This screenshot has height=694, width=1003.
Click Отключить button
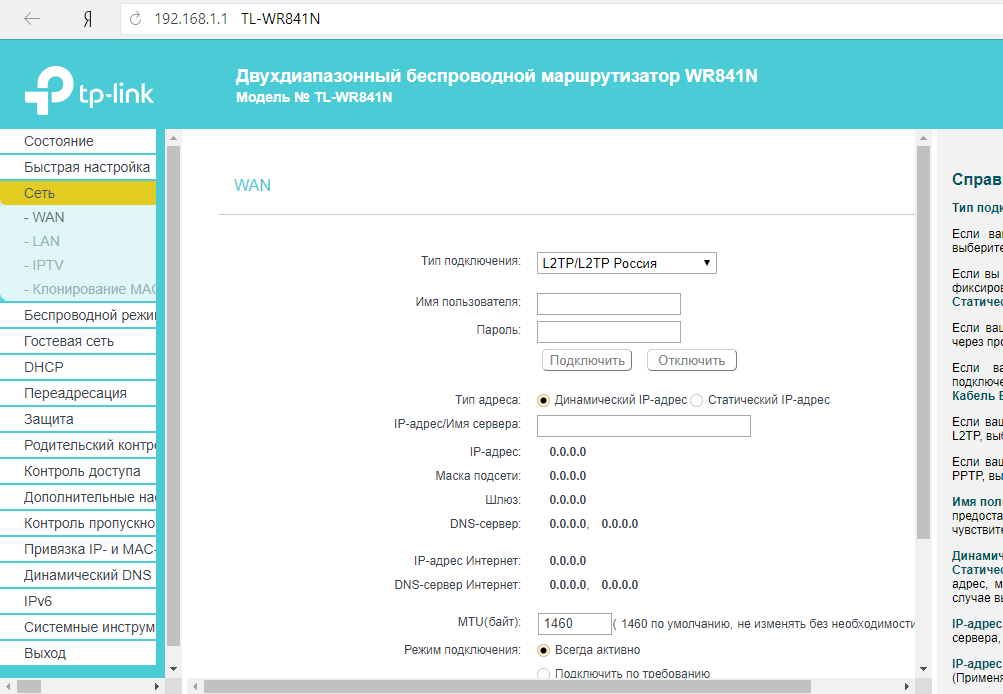pos(691,360)
